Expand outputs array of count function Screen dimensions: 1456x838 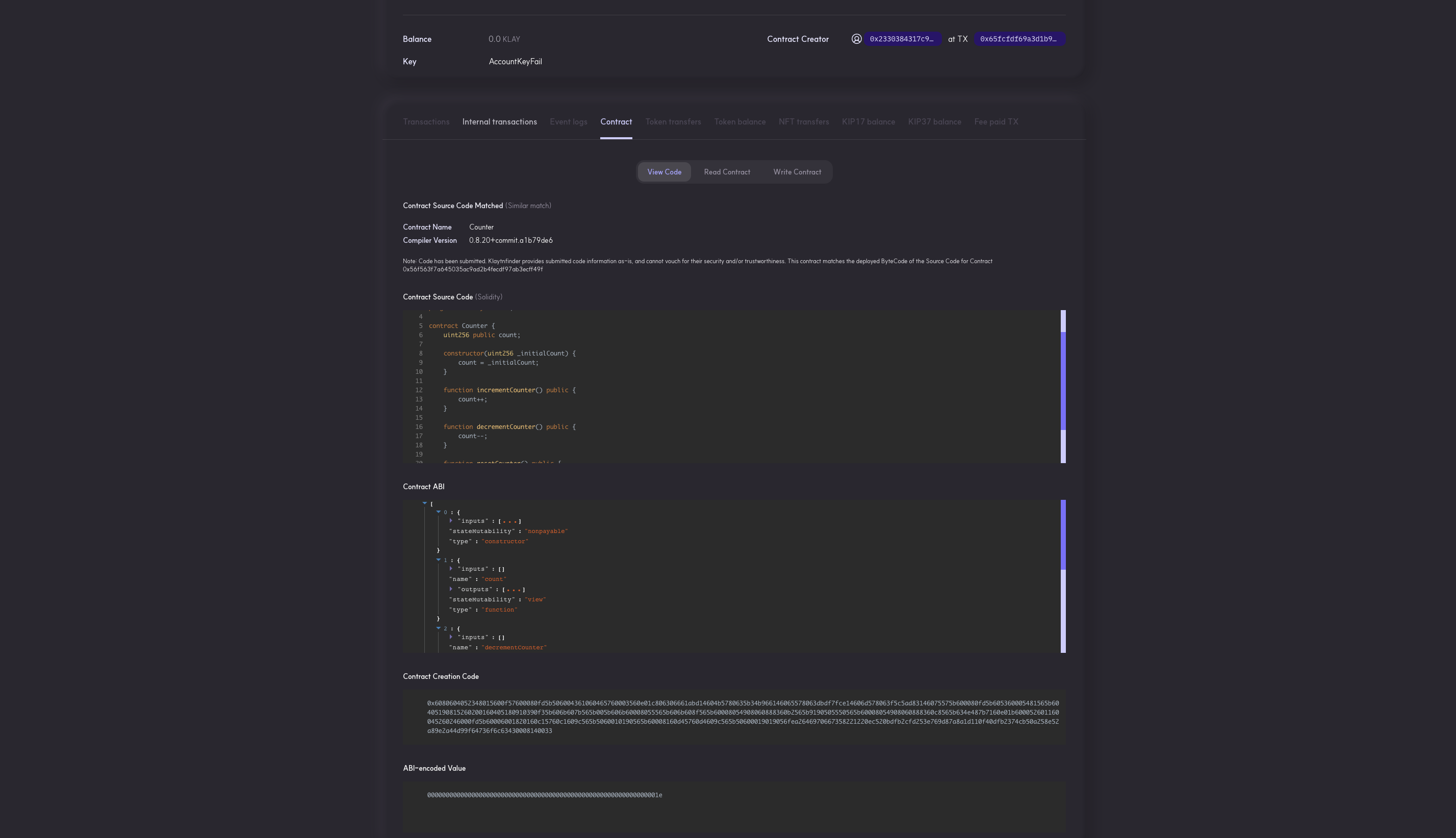point(451,589)
